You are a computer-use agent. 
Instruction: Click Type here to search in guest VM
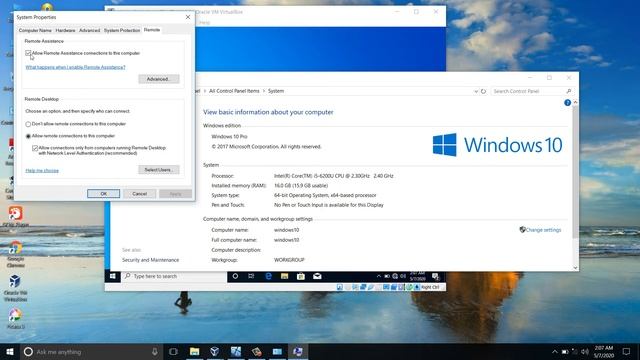(173, 276)
